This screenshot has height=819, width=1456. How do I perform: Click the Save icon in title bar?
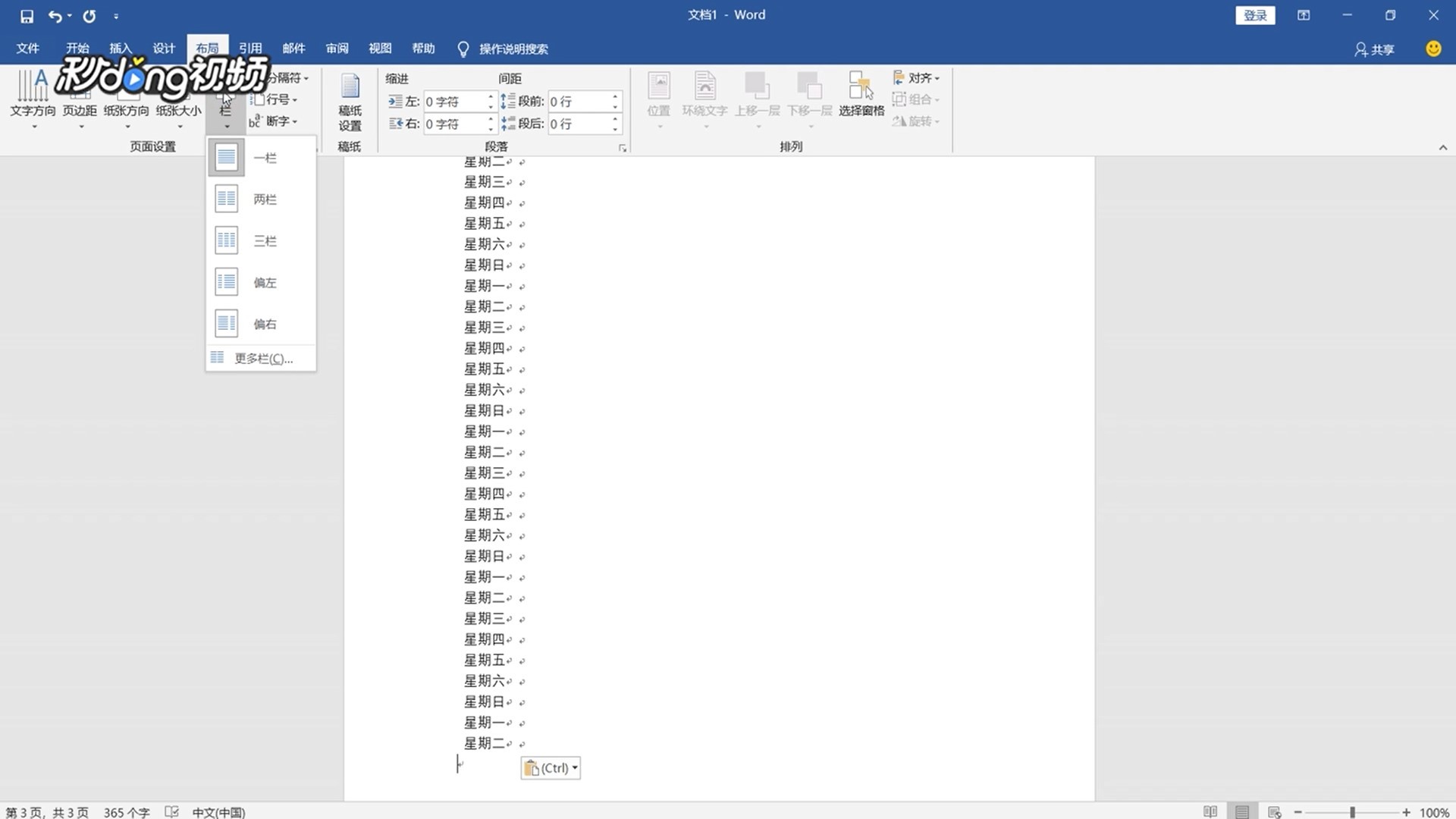[27, 16]
